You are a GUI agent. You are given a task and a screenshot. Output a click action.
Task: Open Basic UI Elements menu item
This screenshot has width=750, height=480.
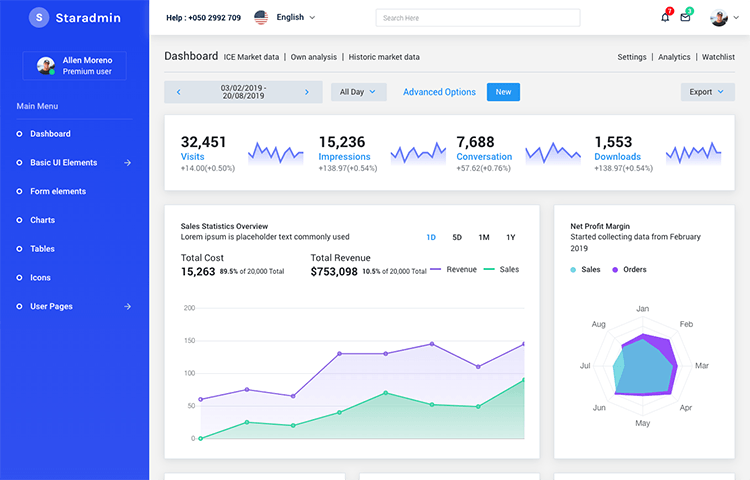(64, 163)
